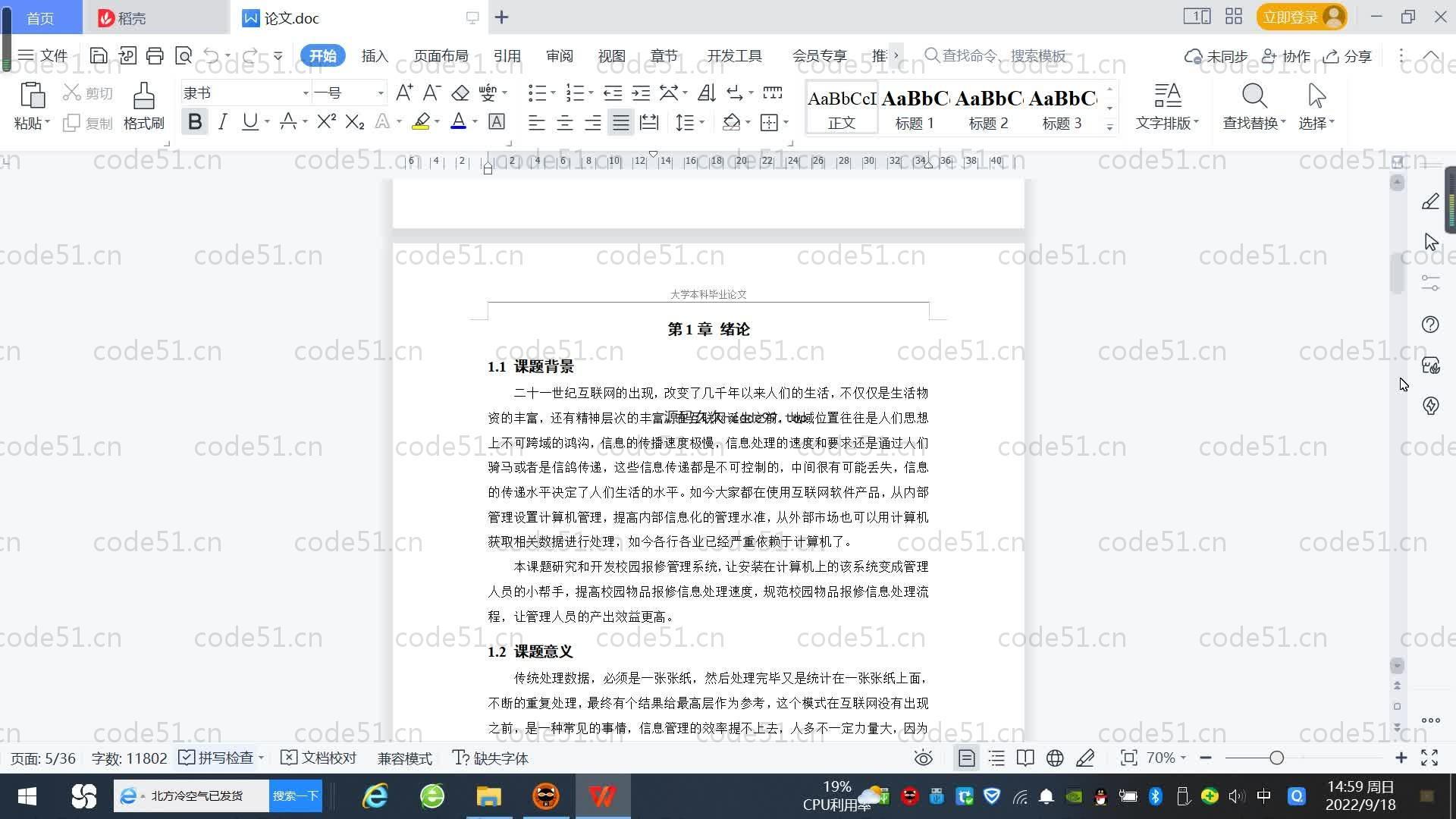Click 立即登录 login button
Viewport: 1456px width, 819px height.
pyautogui.click(x=1302, y=17)
